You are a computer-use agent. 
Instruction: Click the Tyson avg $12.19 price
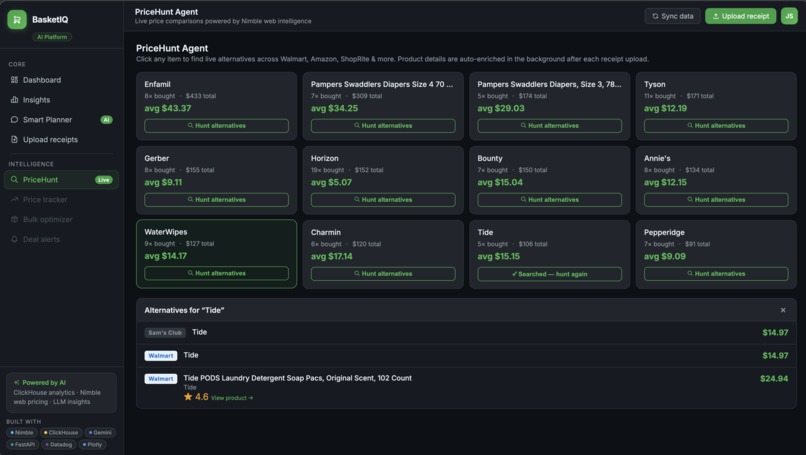[665, 108]
